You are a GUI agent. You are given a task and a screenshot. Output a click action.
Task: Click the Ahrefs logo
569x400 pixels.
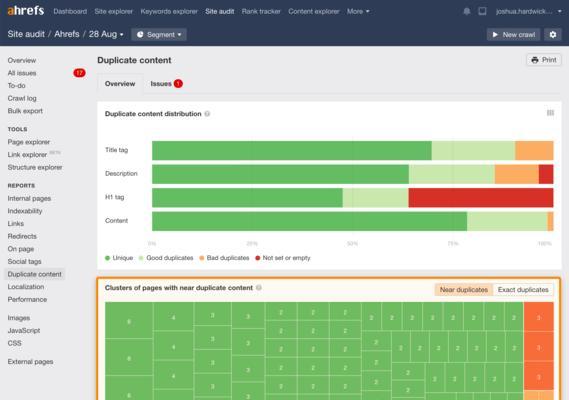pos(26,11)
